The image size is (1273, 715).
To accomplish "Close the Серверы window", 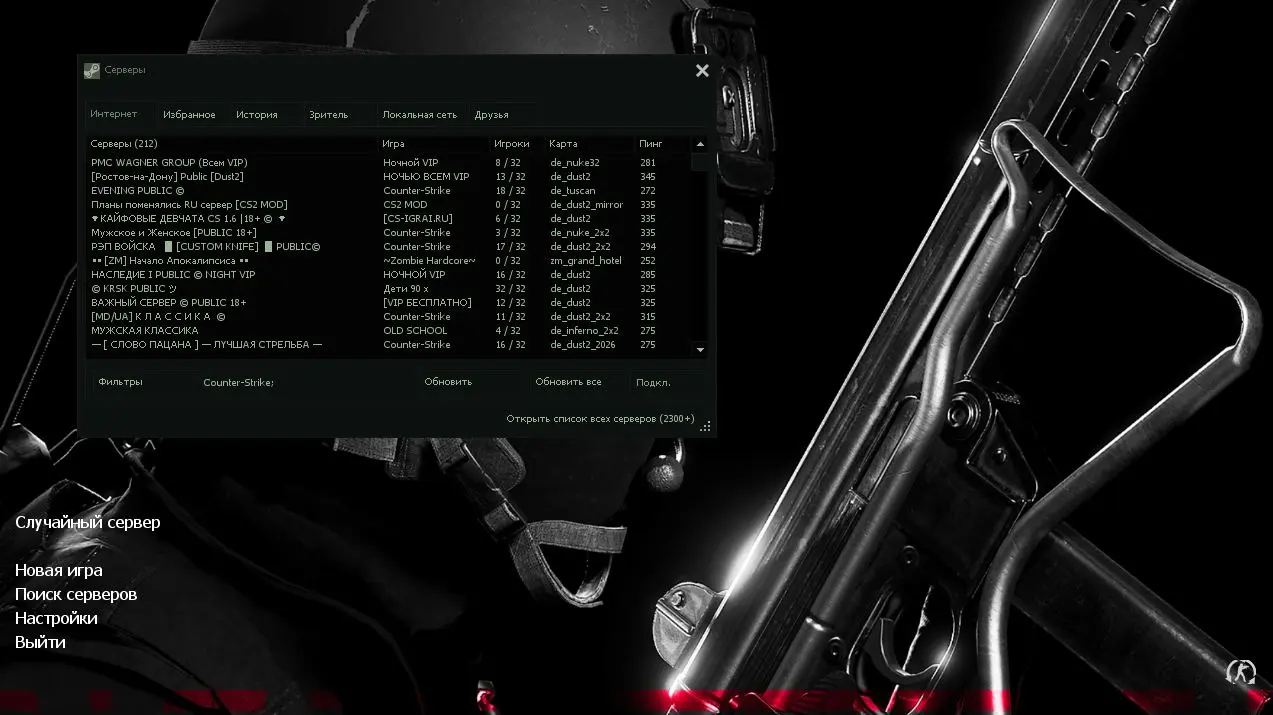I will [x=702, y=70].
